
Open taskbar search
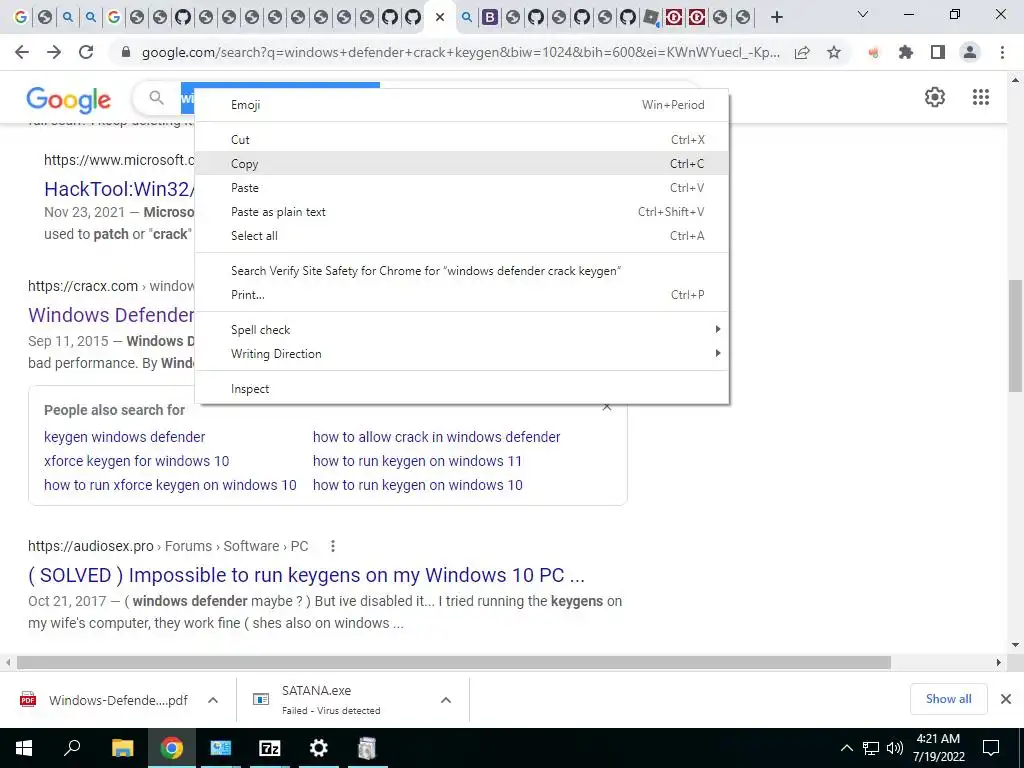(72, 748)
